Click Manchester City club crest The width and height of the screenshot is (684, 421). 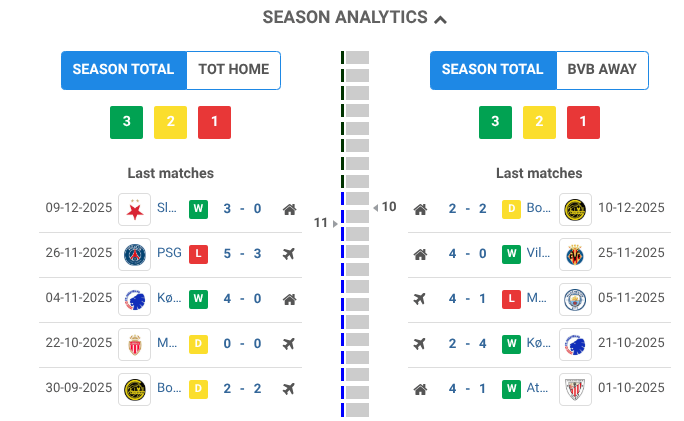575,299
